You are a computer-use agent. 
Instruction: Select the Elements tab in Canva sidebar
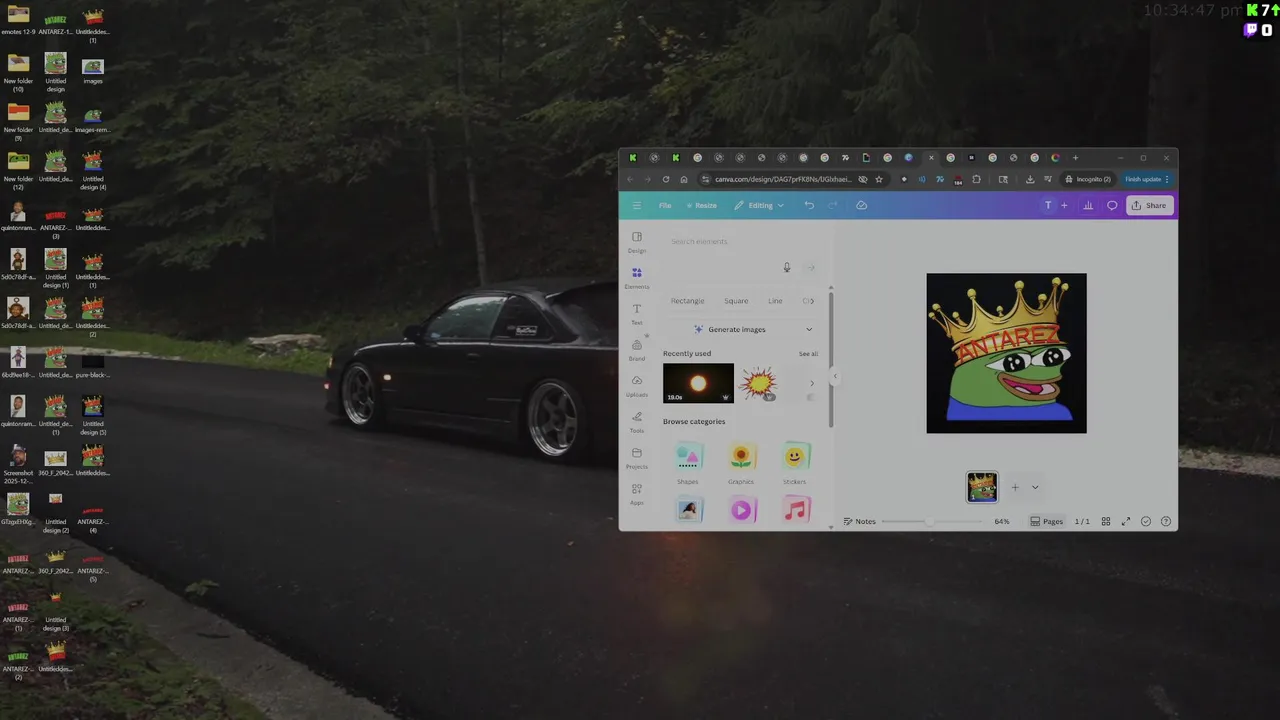point(637,277)
